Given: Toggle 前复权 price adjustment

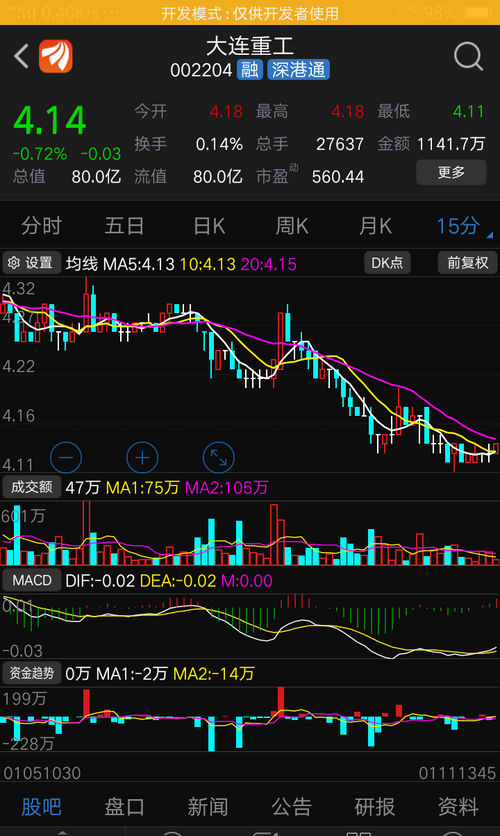Looking at the screenshot, I should pyautogui.click(x=467, y=263).
